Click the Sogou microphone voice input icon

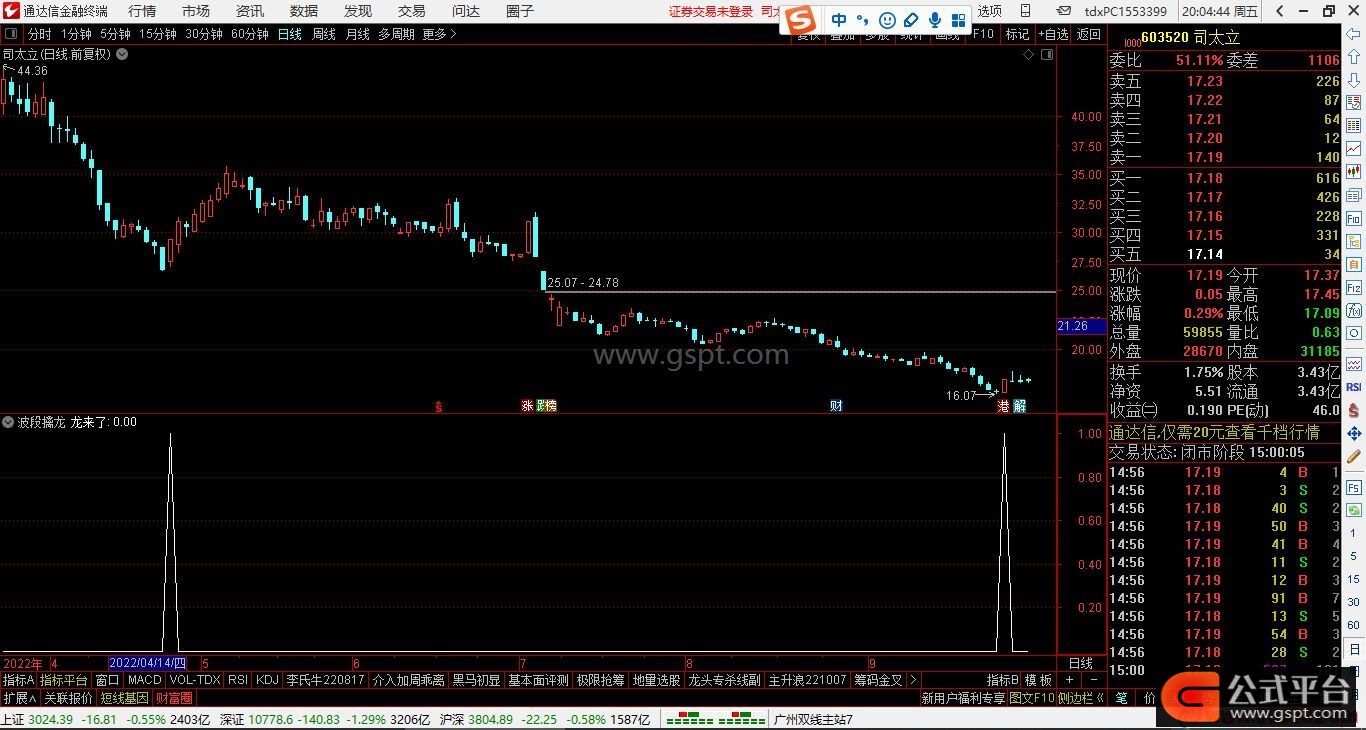(x=935, y=20)
